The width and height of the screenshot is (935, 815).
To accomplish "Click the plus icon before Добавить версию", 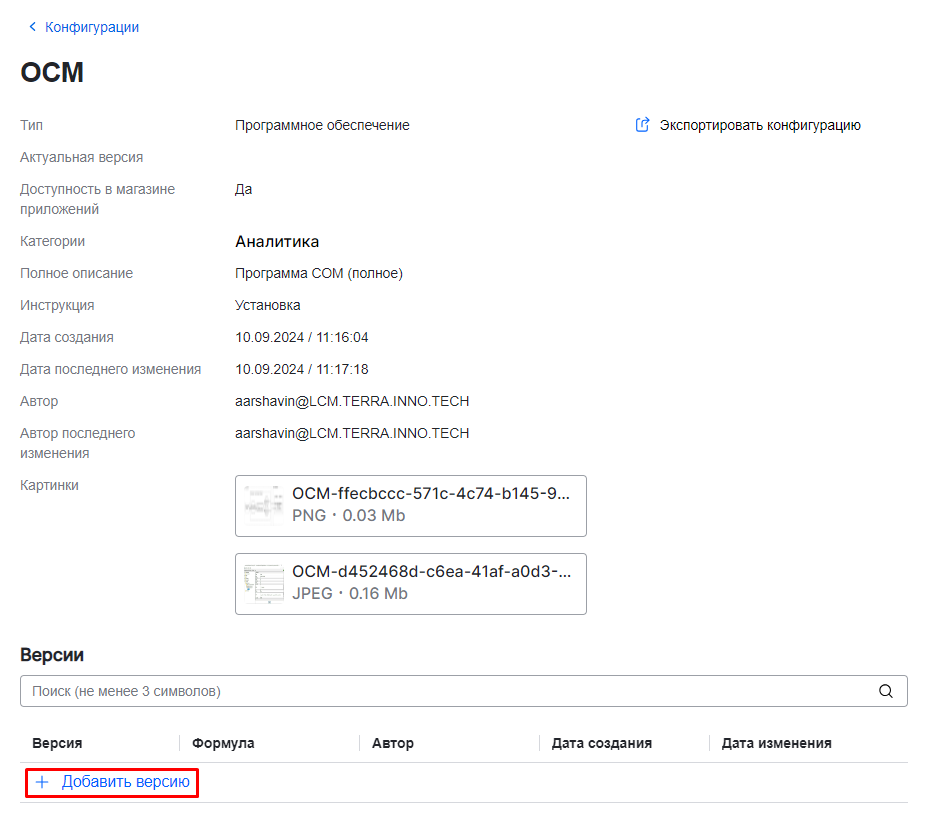I will click(x=42, y=782).
